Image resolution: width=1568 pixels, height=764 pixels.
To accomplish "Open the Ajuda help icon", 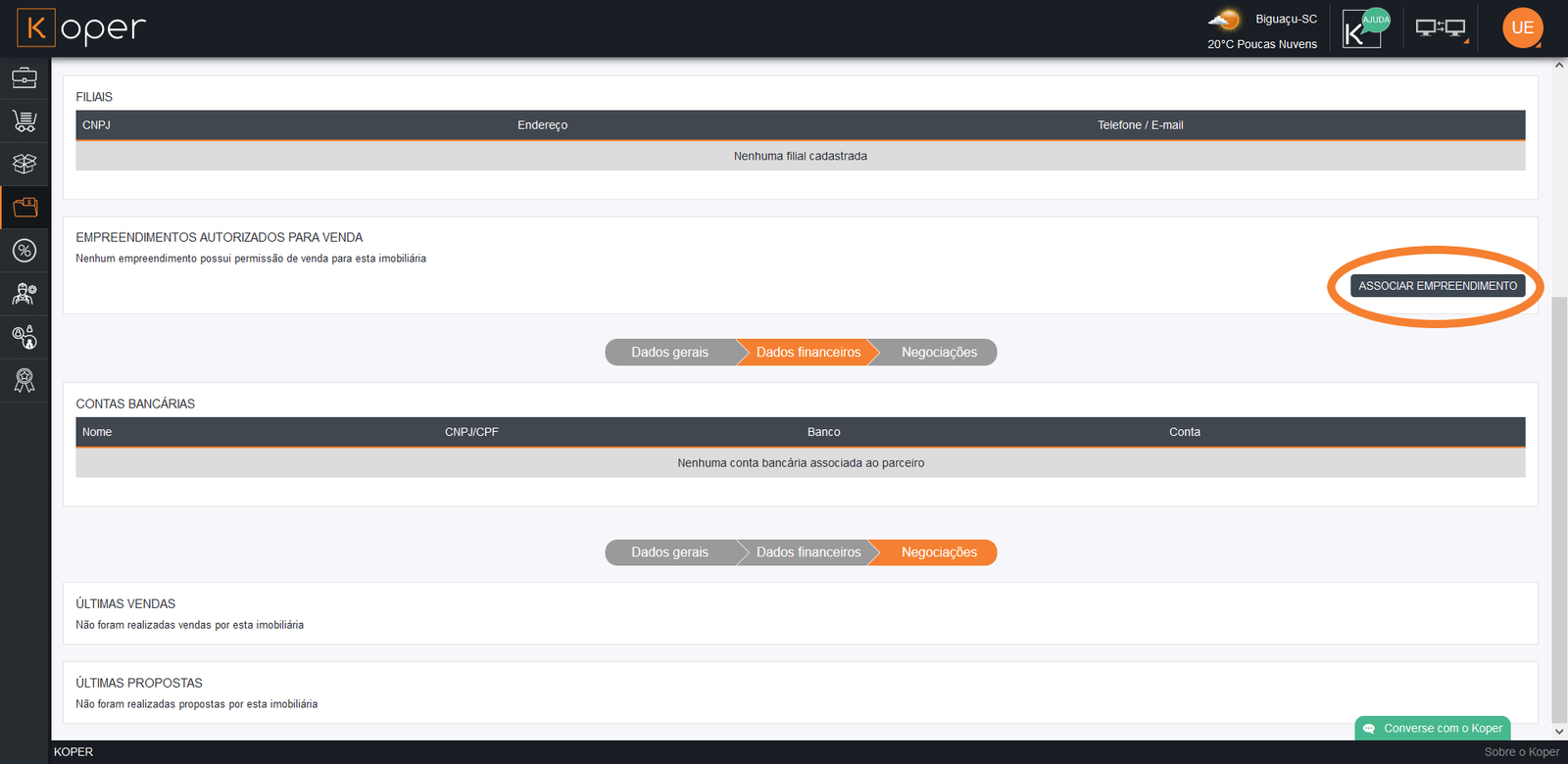I will click(x=1365, y=28).
